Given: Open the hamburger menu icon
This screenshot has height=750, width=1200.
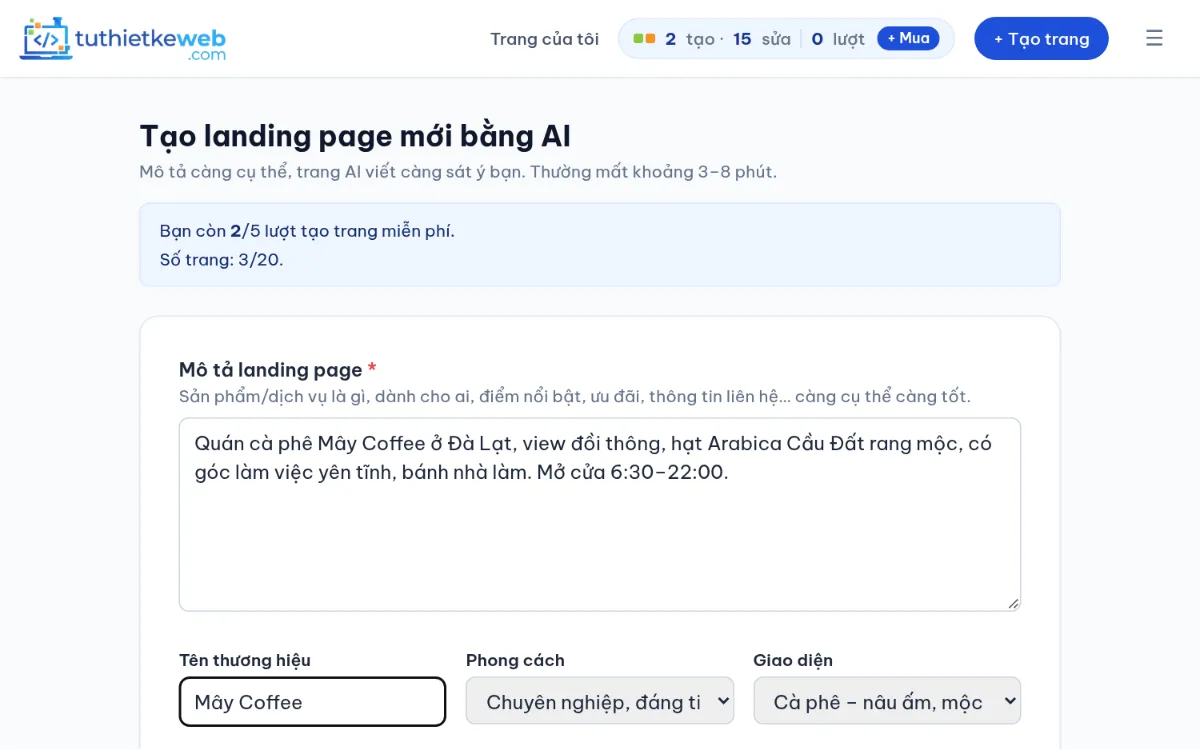Looking at the screenshot, I should 1154,39.
